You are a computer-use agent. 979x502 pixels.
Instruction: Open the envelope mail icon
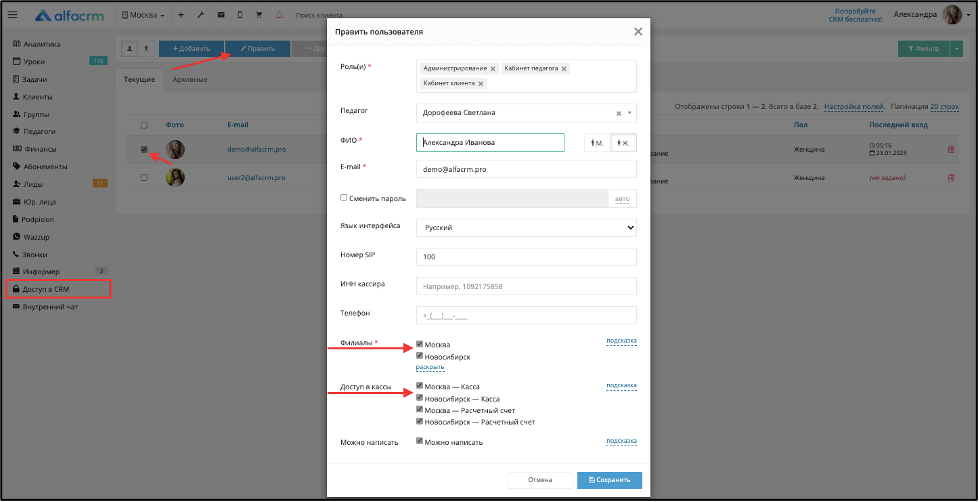click(x=220, y=15)
